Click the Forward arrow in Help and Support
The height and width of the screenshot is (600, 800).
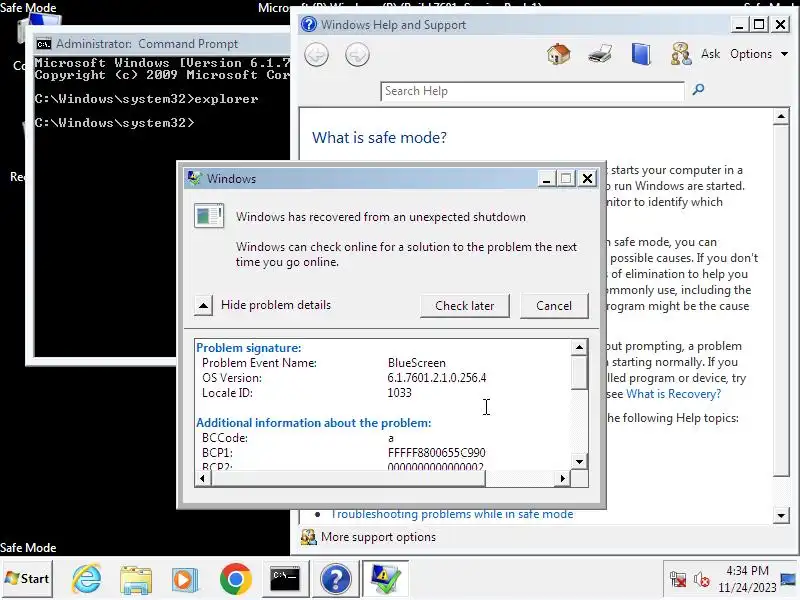(357, 55)
